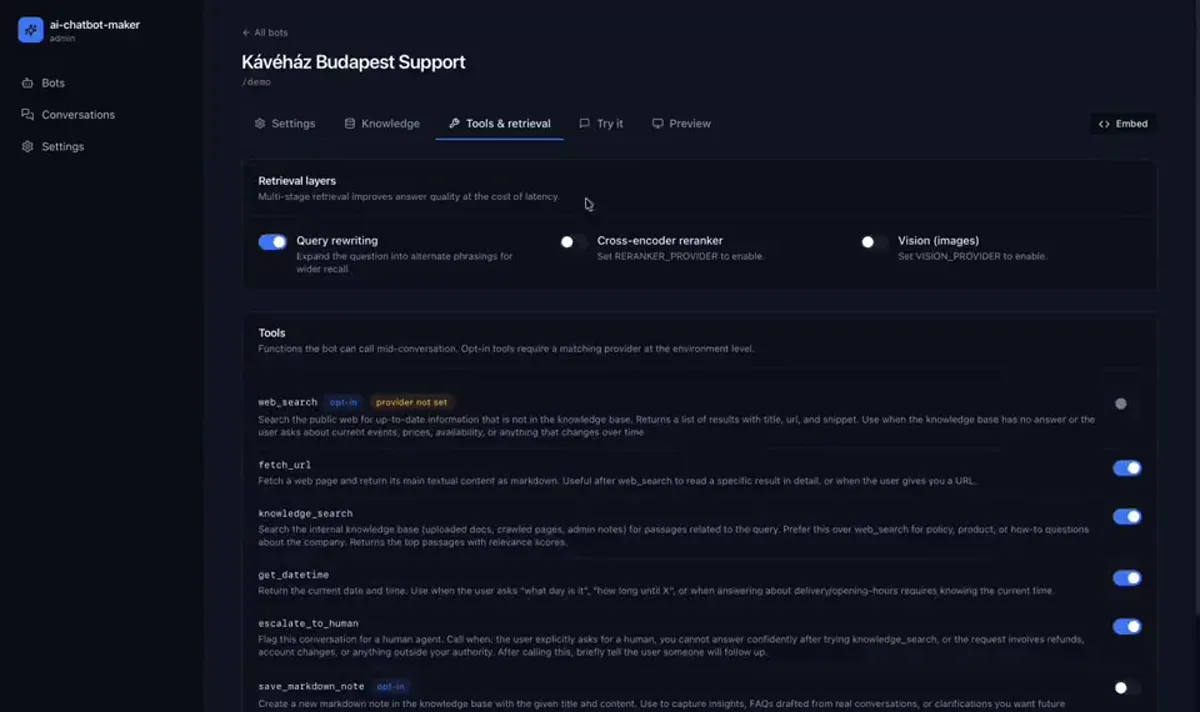Click the ai-chatbot-maker app title
Screen dimensions: 1200x712
[x=95, y=24]
